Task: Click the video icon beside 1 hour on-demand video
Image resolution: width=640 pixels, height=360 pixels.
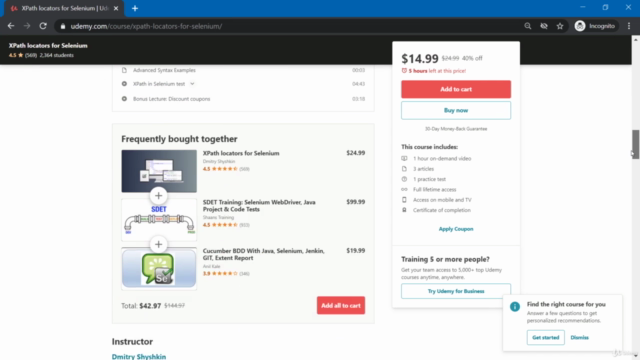Action: [404, 158]
